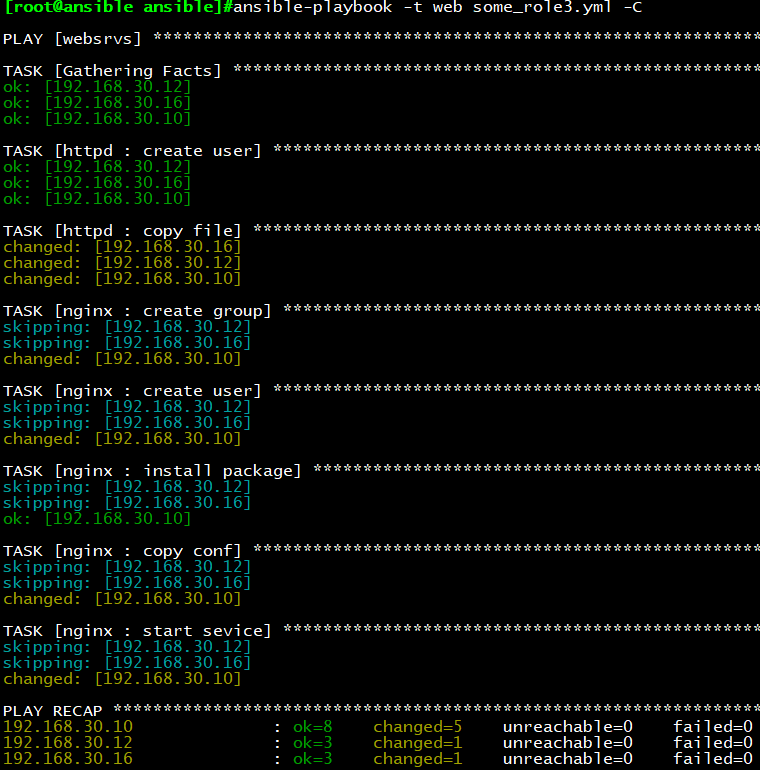
Task: Click ok=3 in the 192.168.30.12 recap row
Action: point(313,742)
